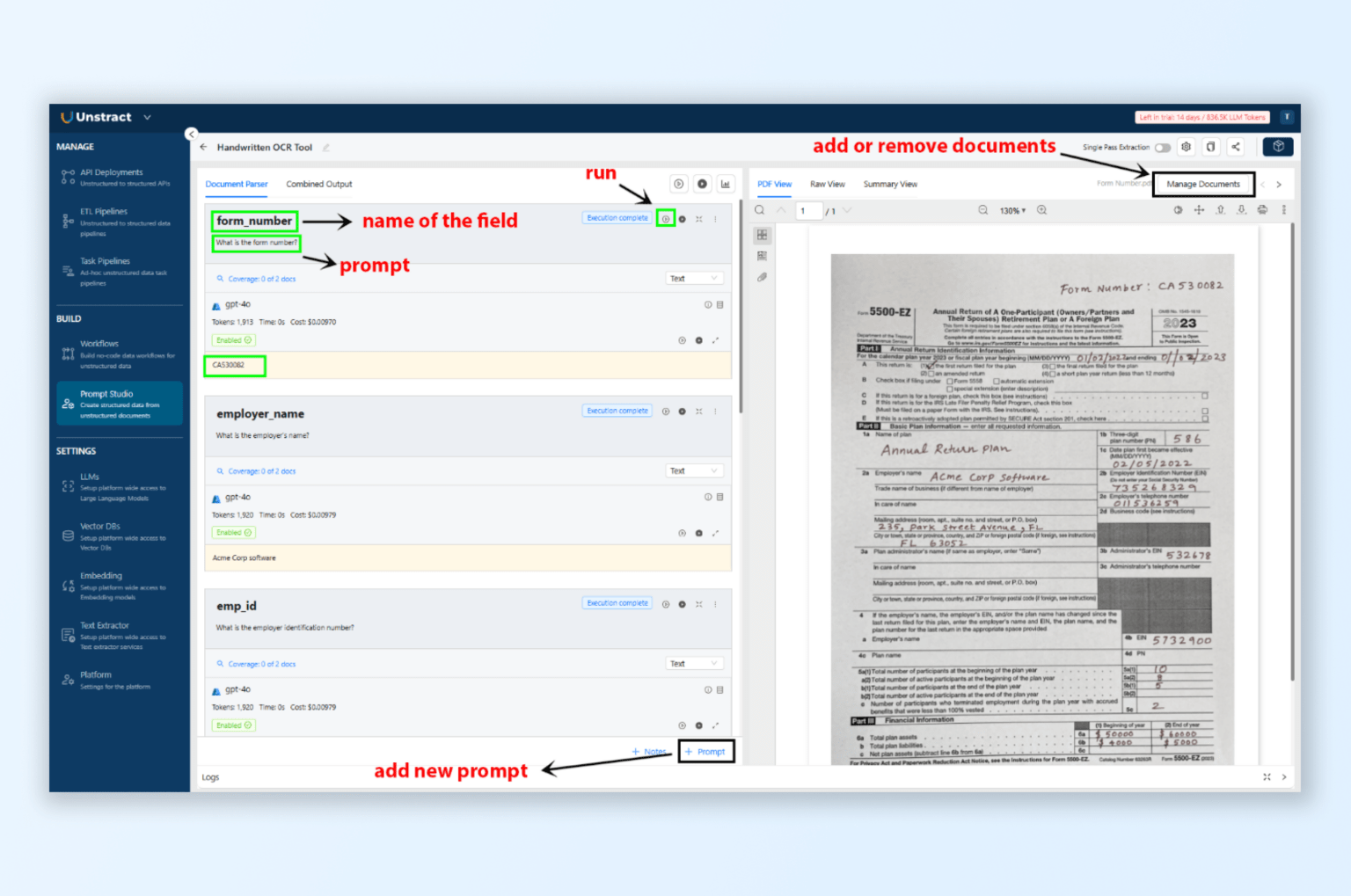Click the Manage Documents button
The image size is (1351, 896).
point(1202,185)
